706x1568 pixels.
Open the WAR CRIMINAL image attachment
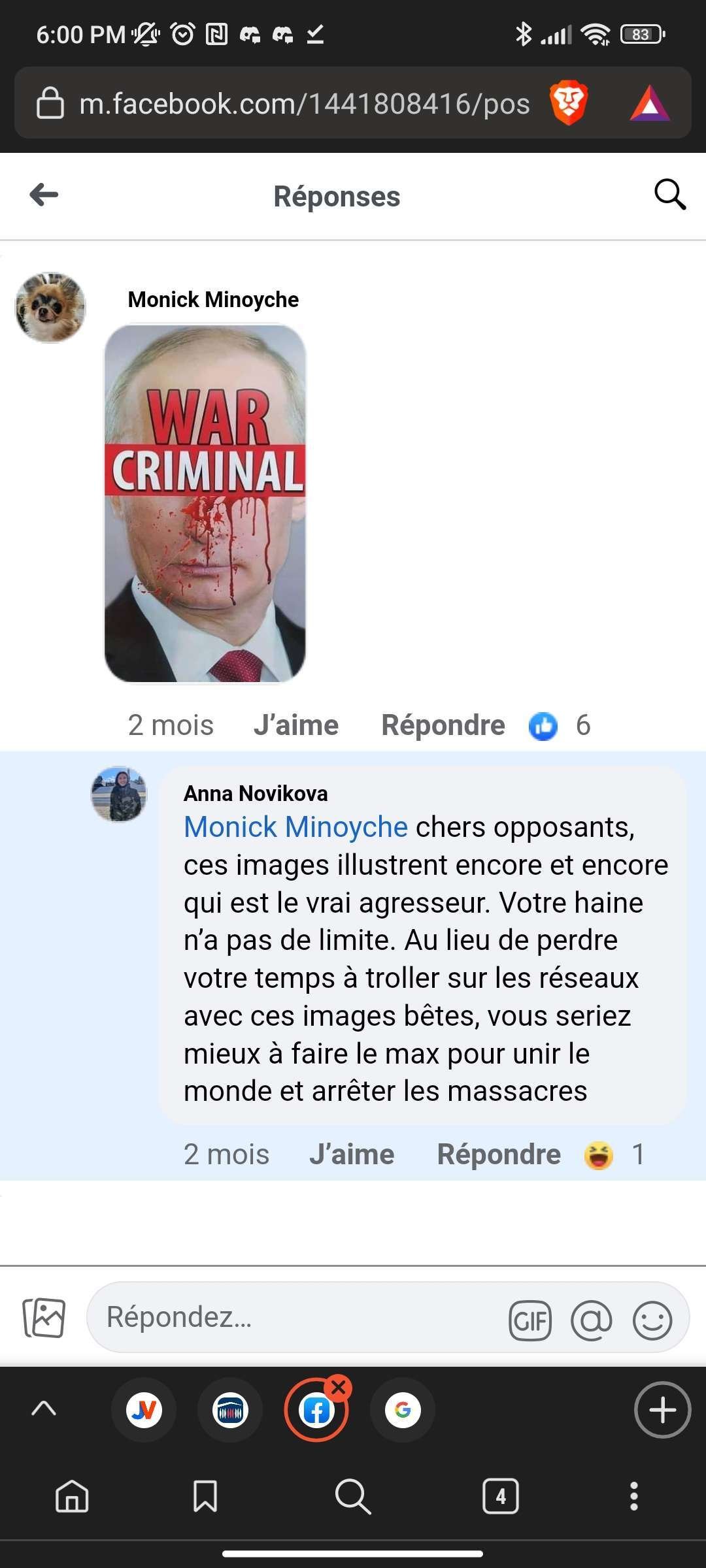pyautogui.click(x=205, y=503)
